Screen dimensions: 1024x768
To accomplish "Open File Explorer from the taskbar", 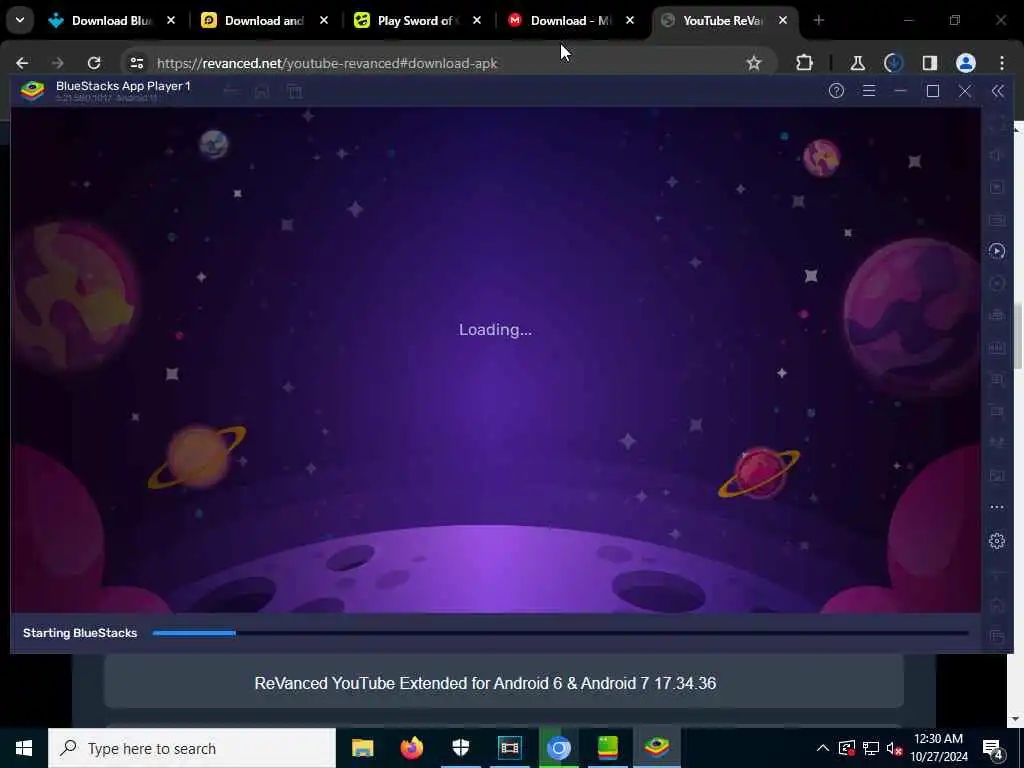I will click(x=362, y=748).
